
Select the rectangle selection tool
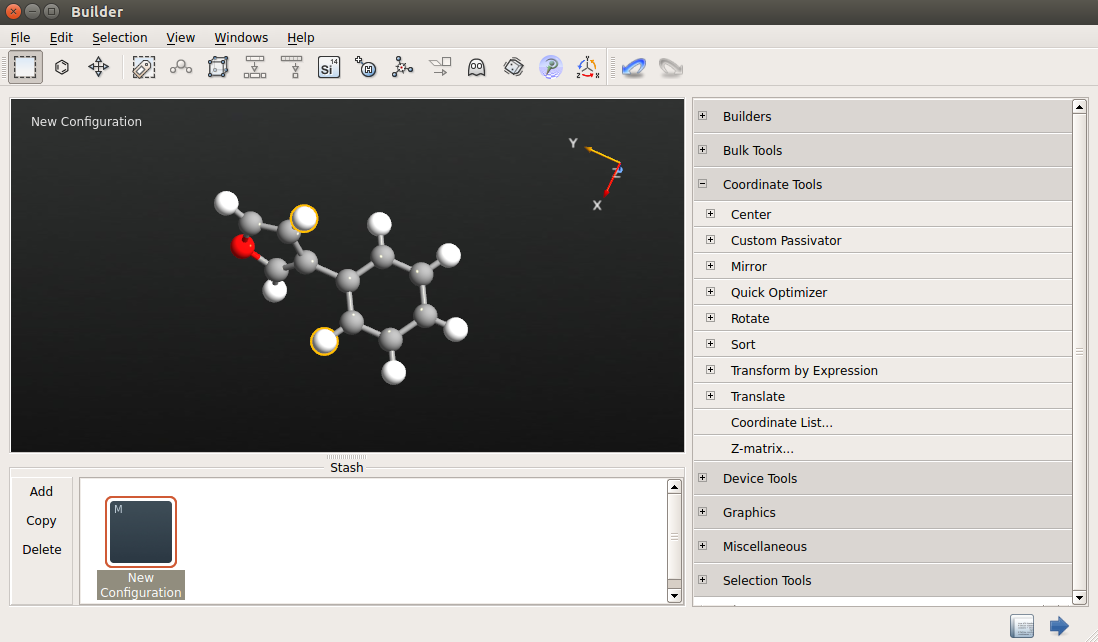click(x=25, y=67)
